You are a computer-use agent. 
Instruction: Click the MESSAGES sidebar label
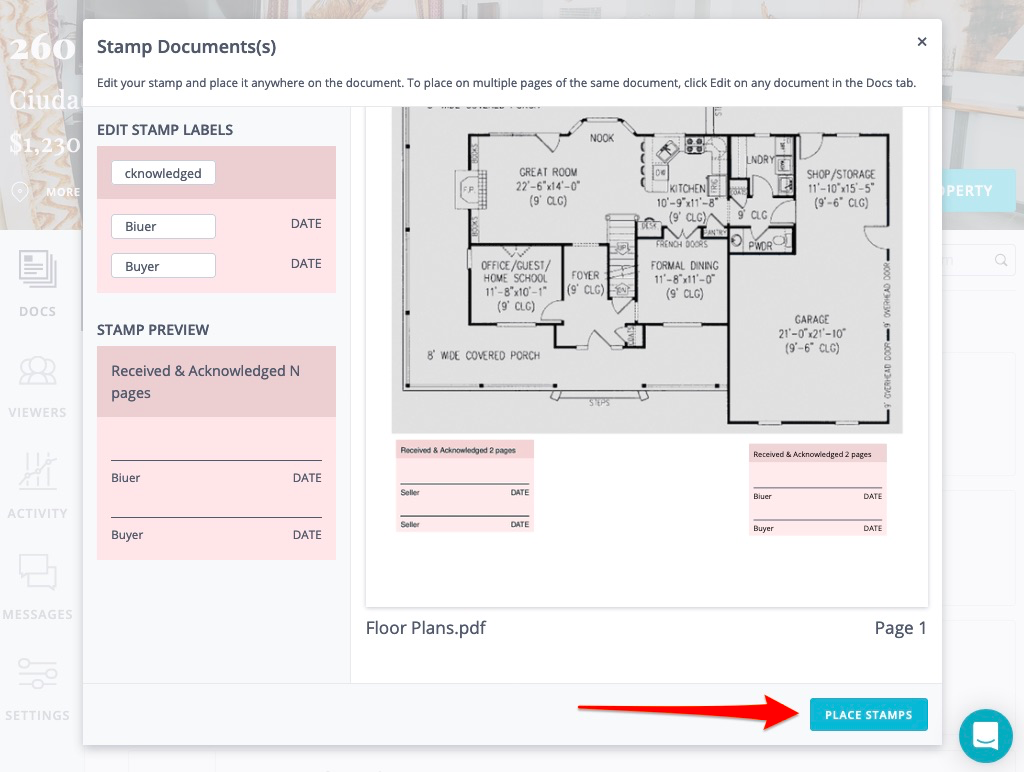[x=38, y=615]
